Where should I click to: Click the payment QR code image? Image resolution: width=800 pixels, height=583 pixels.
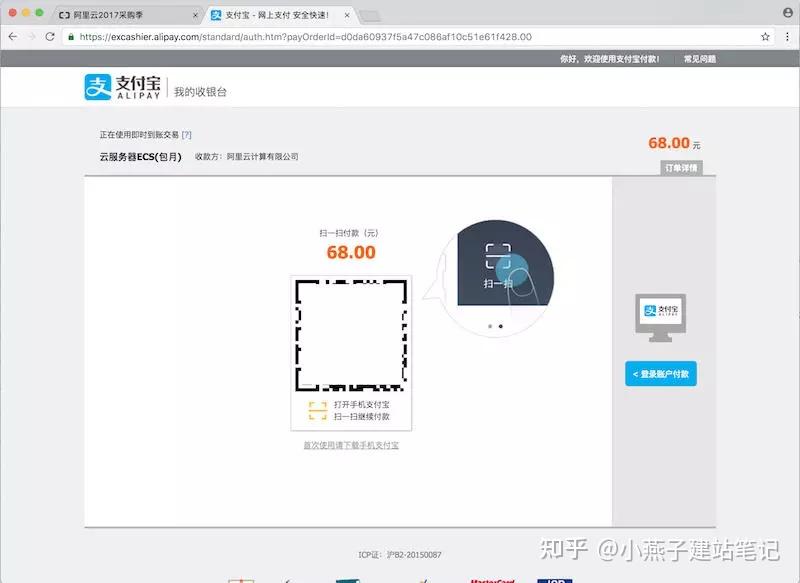[x=351, y=335]
